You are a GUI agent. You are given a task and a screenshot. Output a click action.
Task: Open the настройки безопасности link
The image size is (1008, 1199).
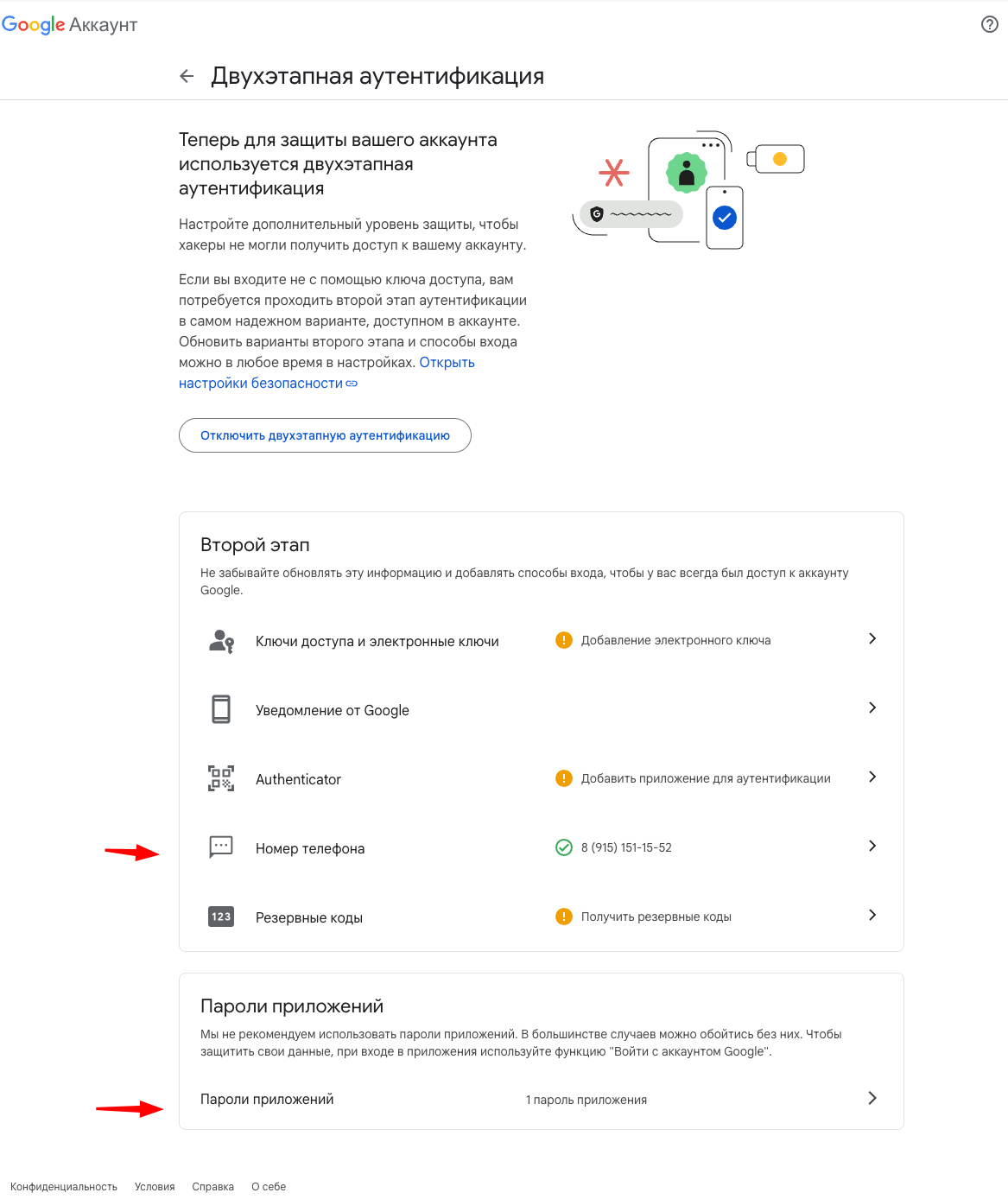[x=268, y=383]
